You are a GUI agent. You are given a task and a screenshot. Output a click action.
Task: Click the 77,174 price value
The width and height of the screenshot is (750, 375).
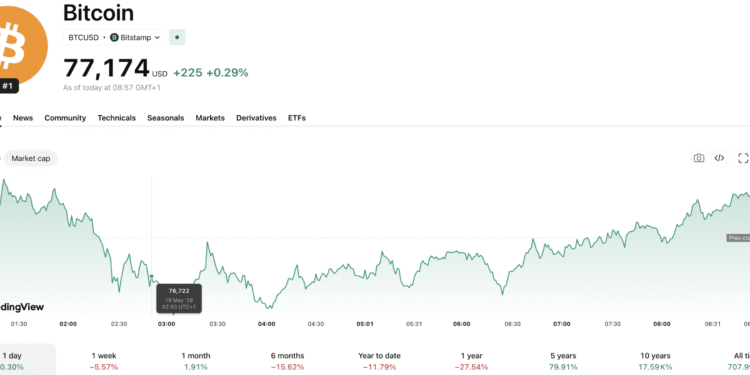(x=107, y=68)
